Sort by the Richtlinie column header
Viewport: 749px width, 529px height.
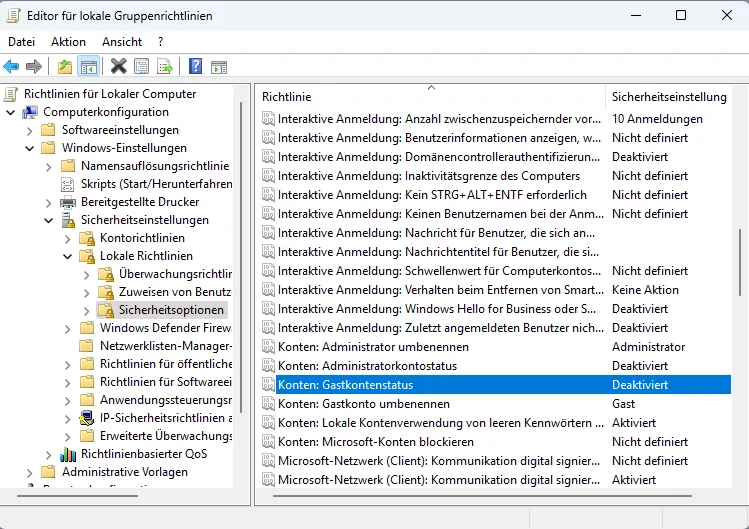tap(431, 97)
